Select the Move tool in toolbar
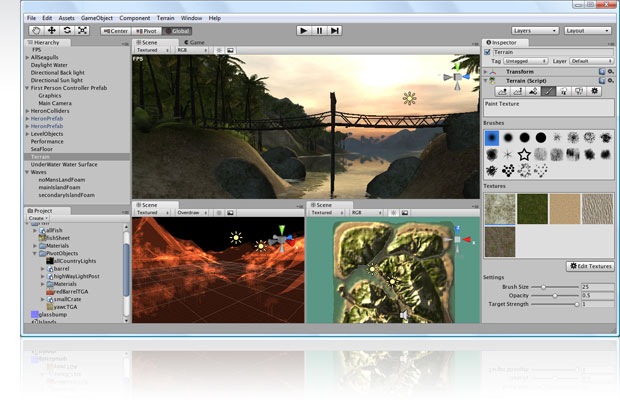The height and width of the screenshot is (400, 620). pos(51,31)
